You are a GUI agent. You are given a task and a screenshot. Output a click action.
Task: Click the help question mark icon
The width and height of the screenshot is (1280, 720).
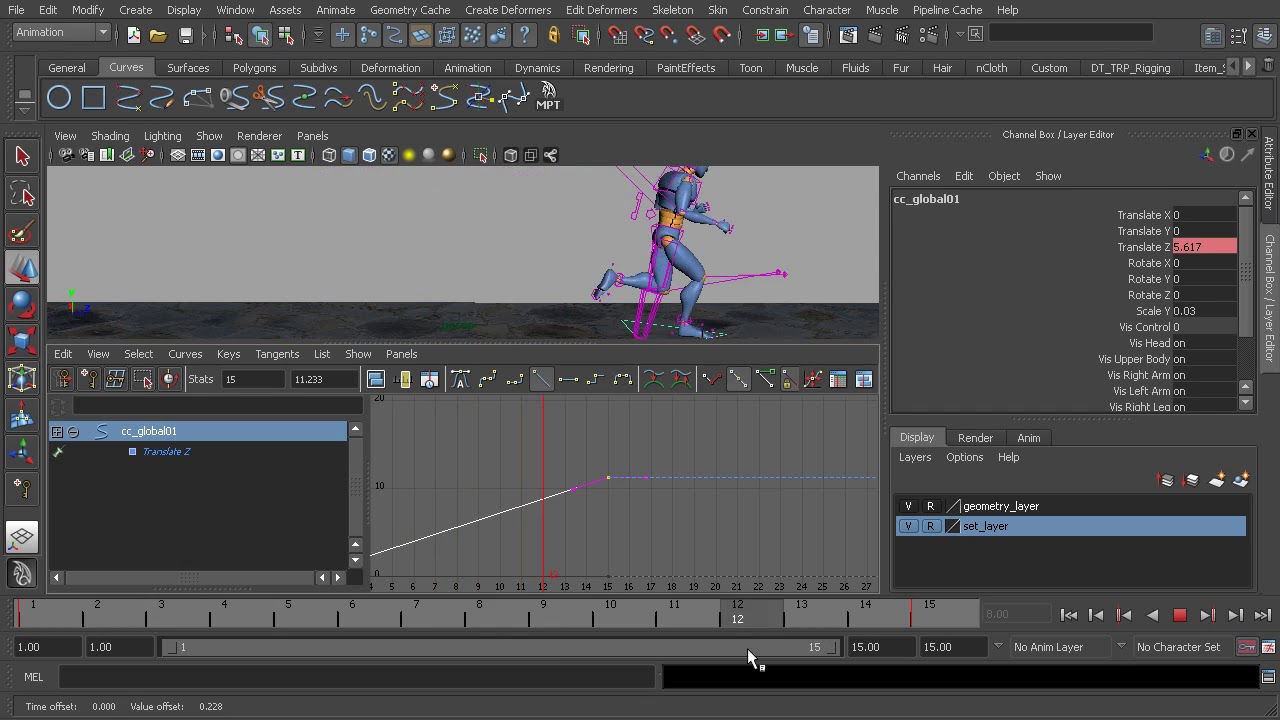click(x=524, y=35)
